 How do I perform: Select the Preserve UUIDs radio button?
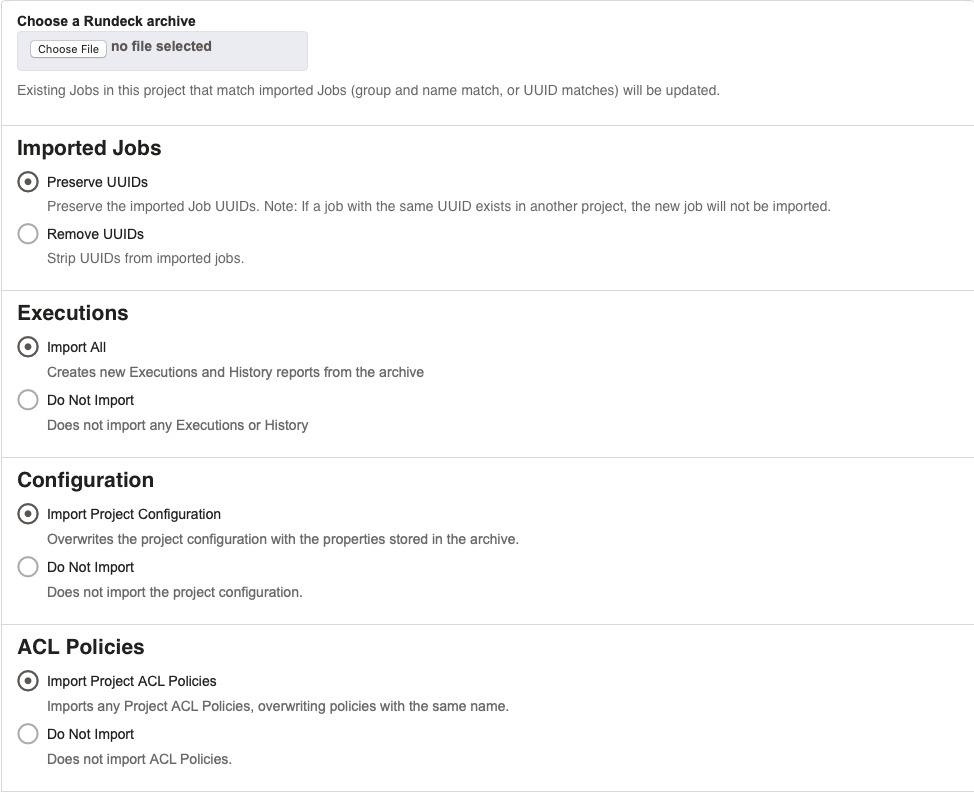coord(29,182)
